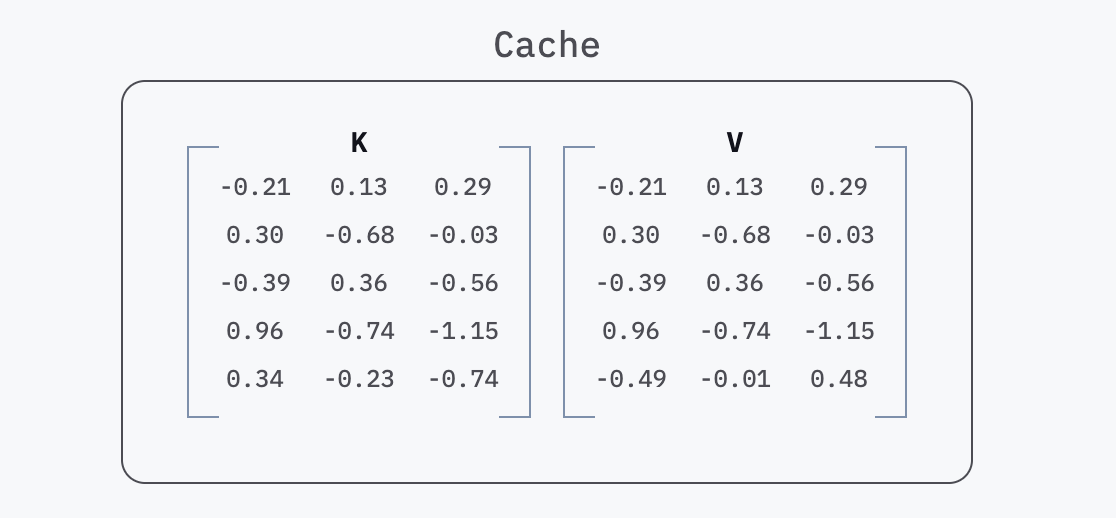The height and width of the screenshot is (518, 1116).
Task: Select 0.30 in the V matrix
Action: [x=631, y=235]
